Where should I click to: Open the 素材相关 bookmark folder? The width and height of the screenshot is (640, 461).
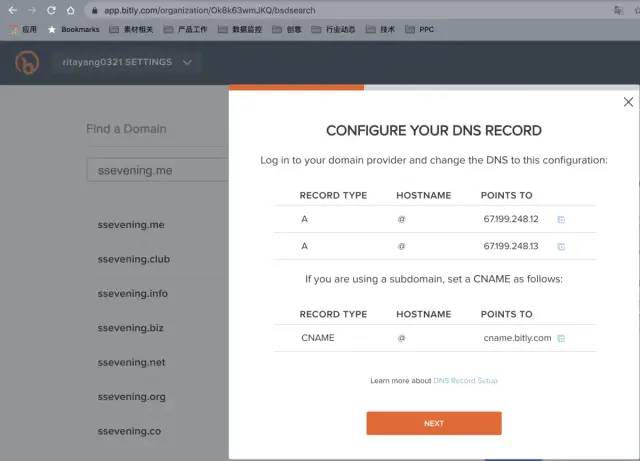pyautogui.click(x=131, y=29)
